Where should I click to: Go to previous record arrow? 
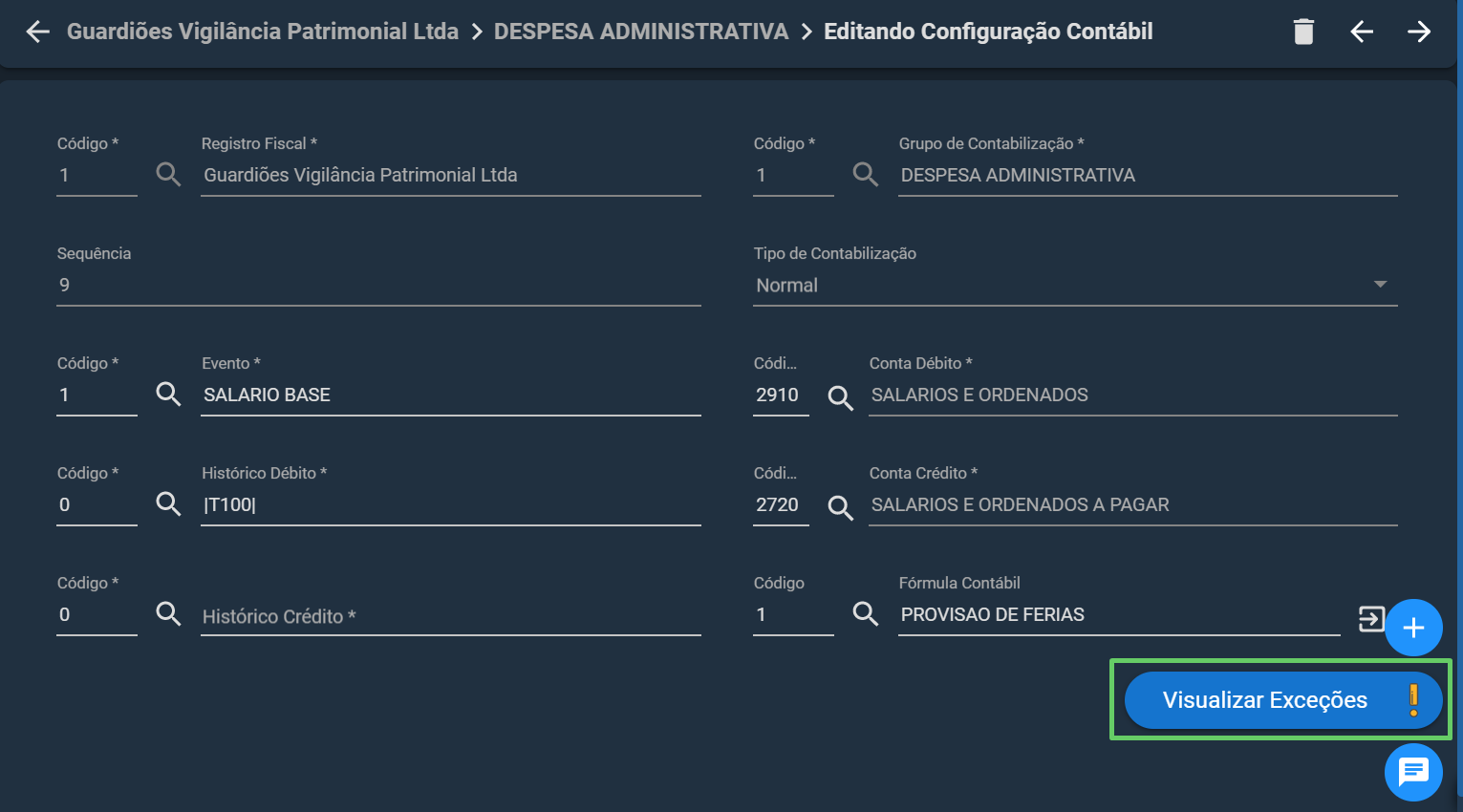tap(1362, 32)
